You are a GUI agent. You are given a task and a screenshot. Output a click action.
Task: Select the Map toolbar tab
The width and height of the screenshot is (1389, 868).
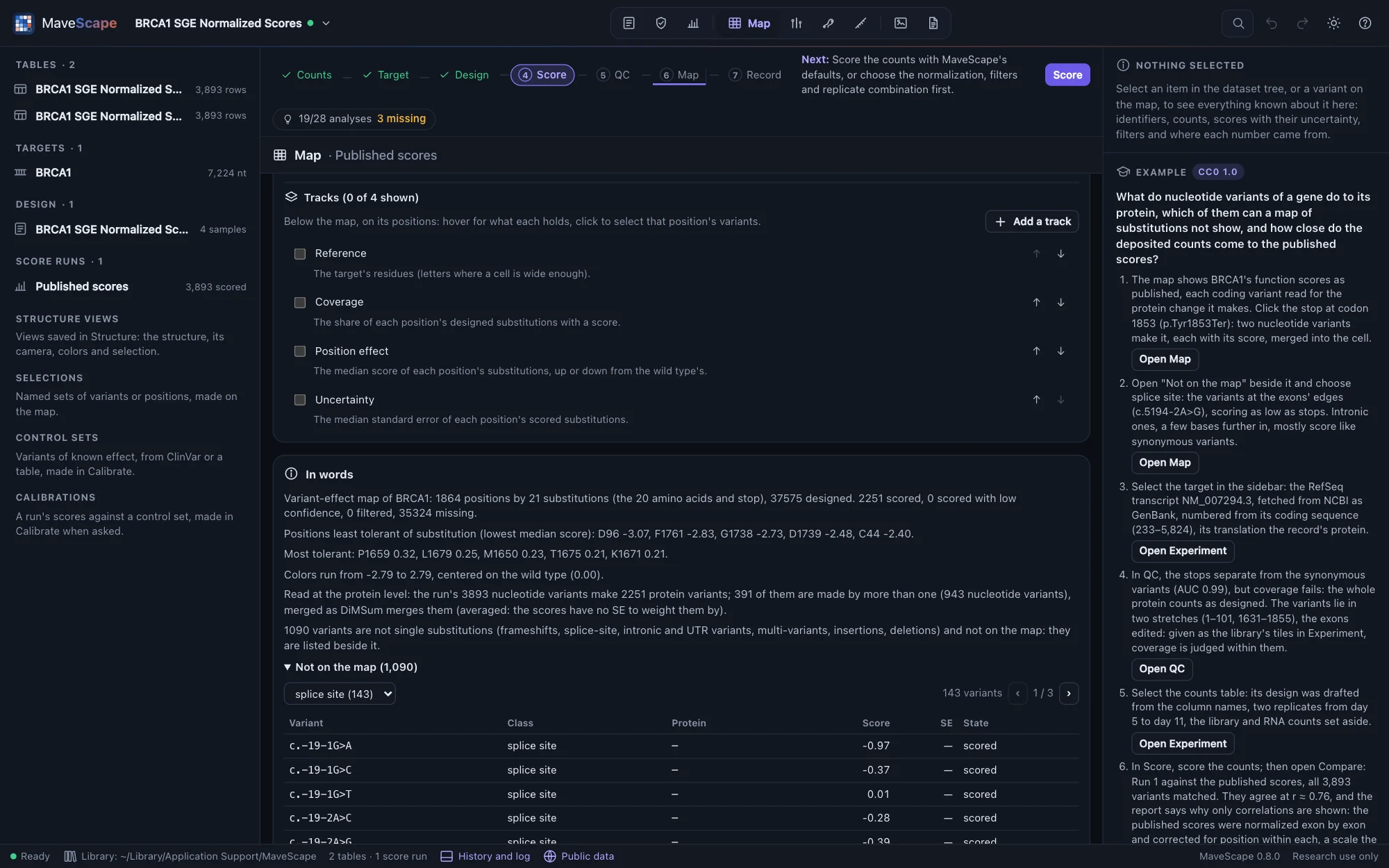point(749,23)
